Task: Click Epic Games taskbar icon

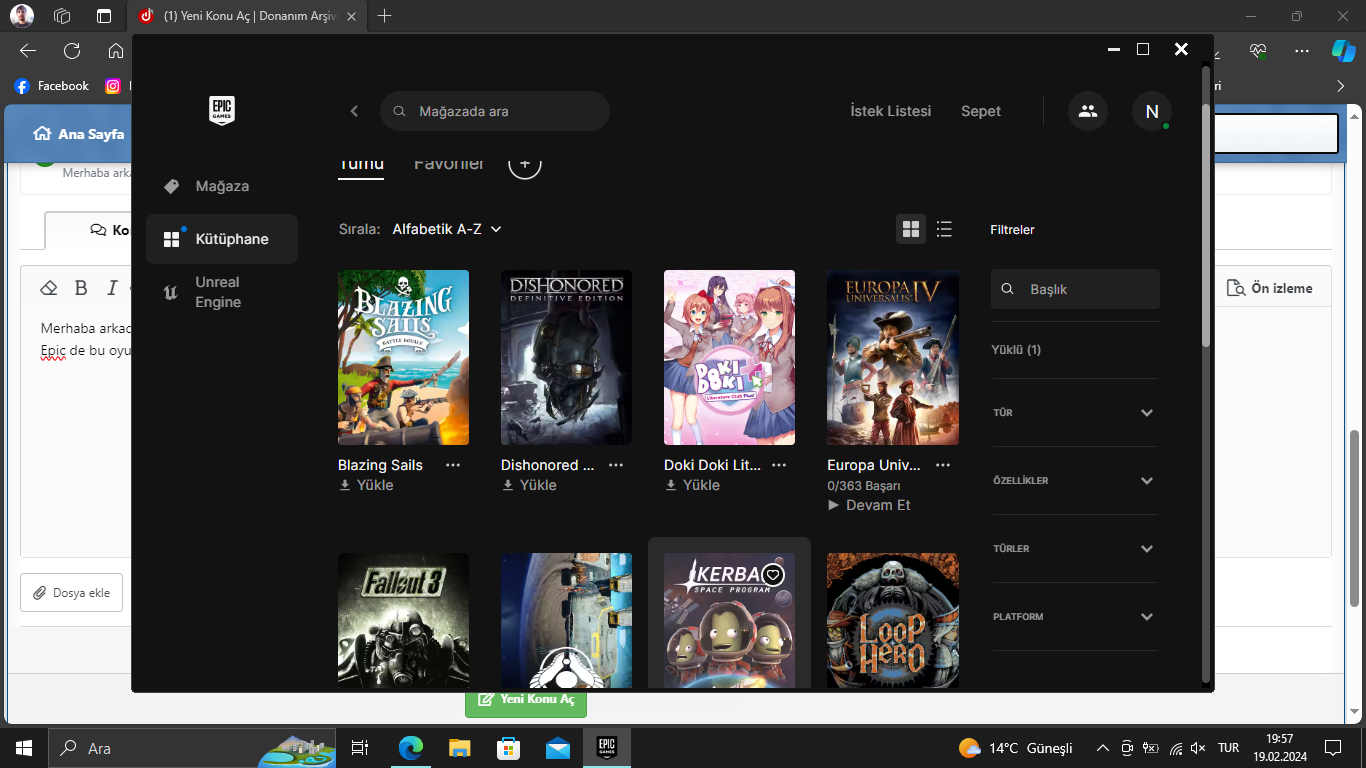Action: click(606, 748)
